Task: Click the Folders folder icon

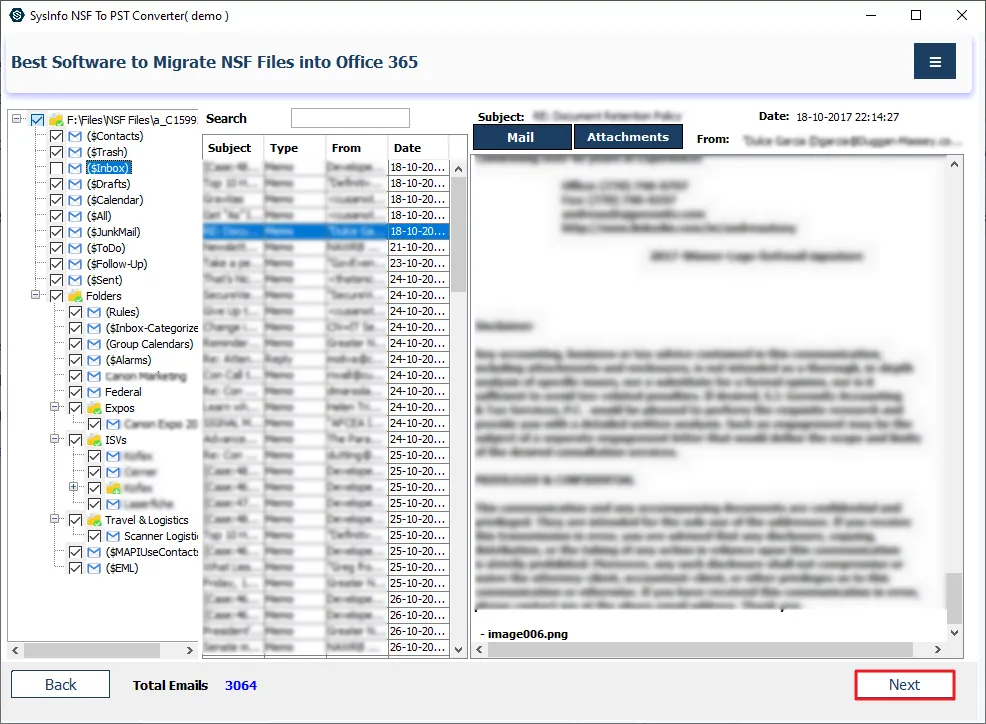Action: click(75, 296)
